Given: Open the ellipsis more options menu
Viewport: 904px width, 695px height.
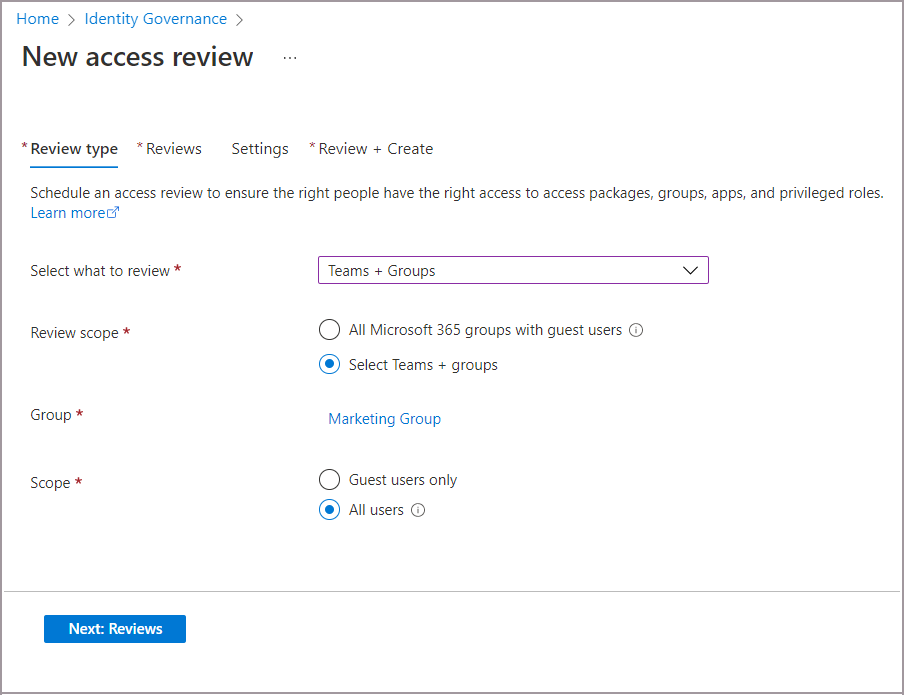Looking at the screenshot, I should [x=290, y=58].
